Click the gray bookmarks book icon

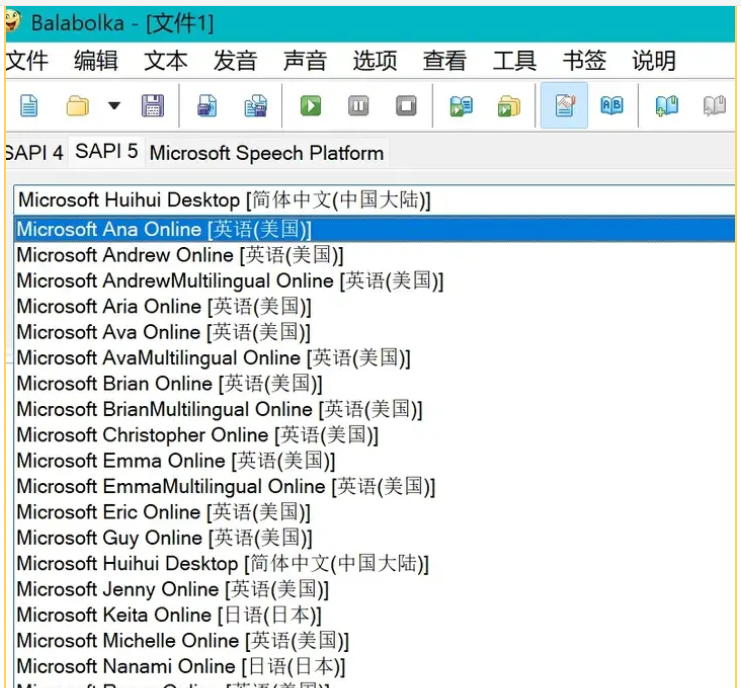(x=715, y=105)
